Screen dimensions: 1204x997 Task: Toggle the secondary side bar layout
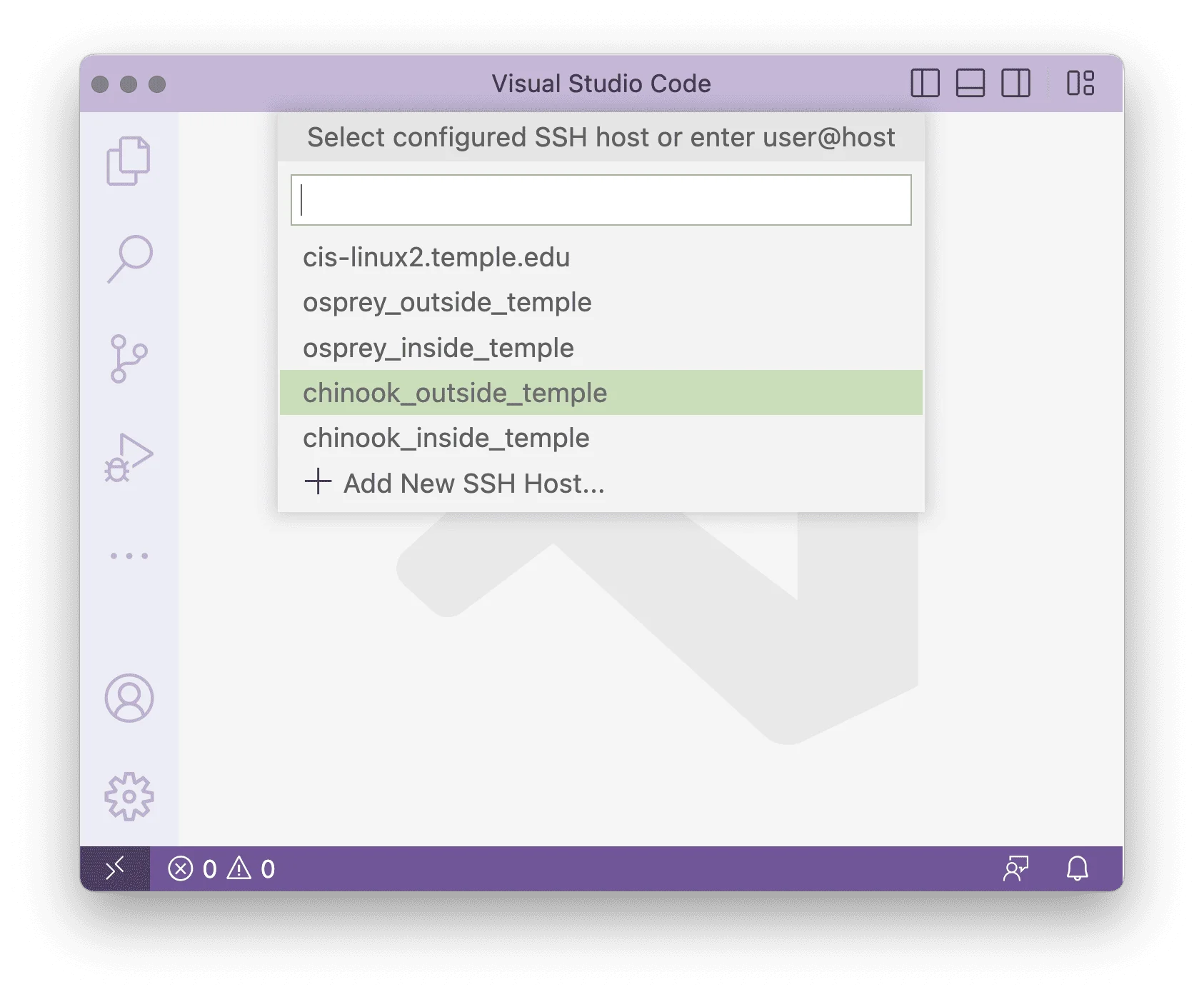pos(1015,84)
